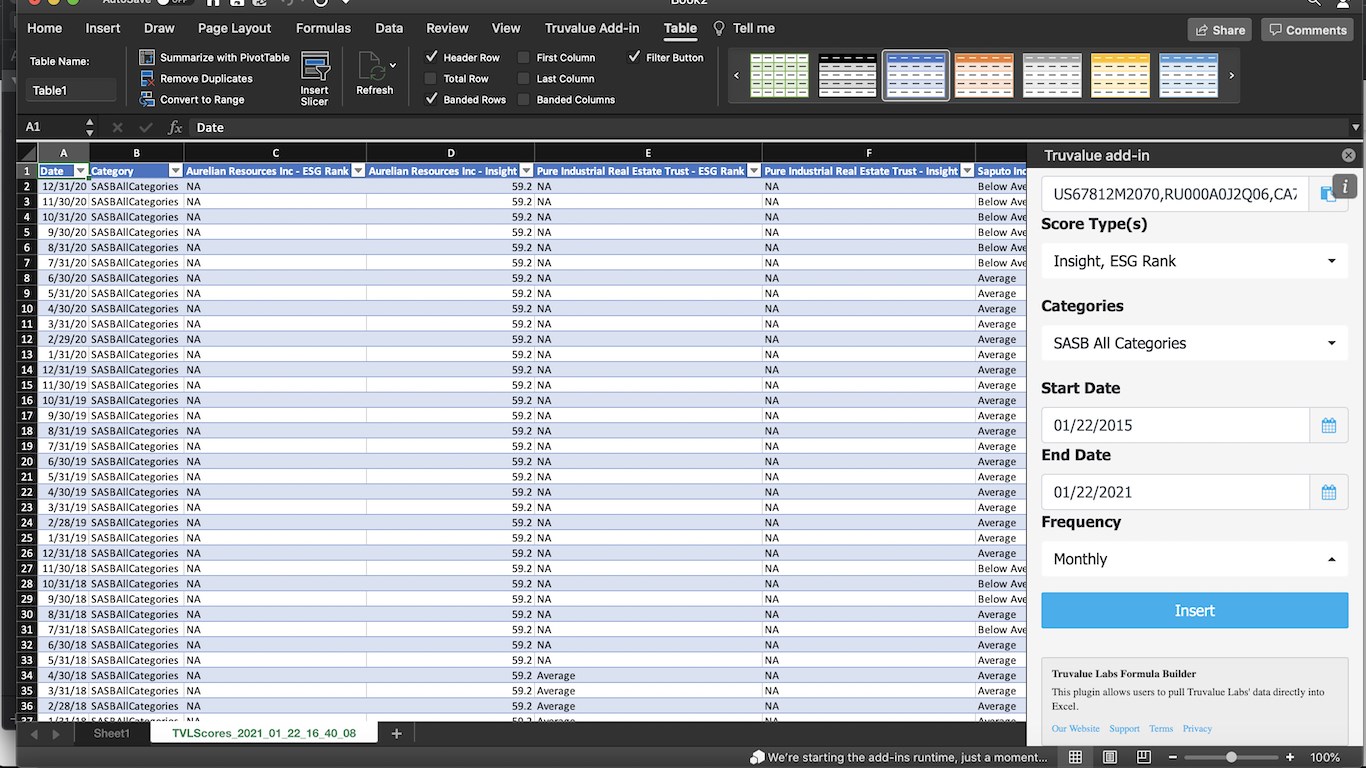Enable the Total Row checkbox
Screen dimensions: 1366x768
431,79
